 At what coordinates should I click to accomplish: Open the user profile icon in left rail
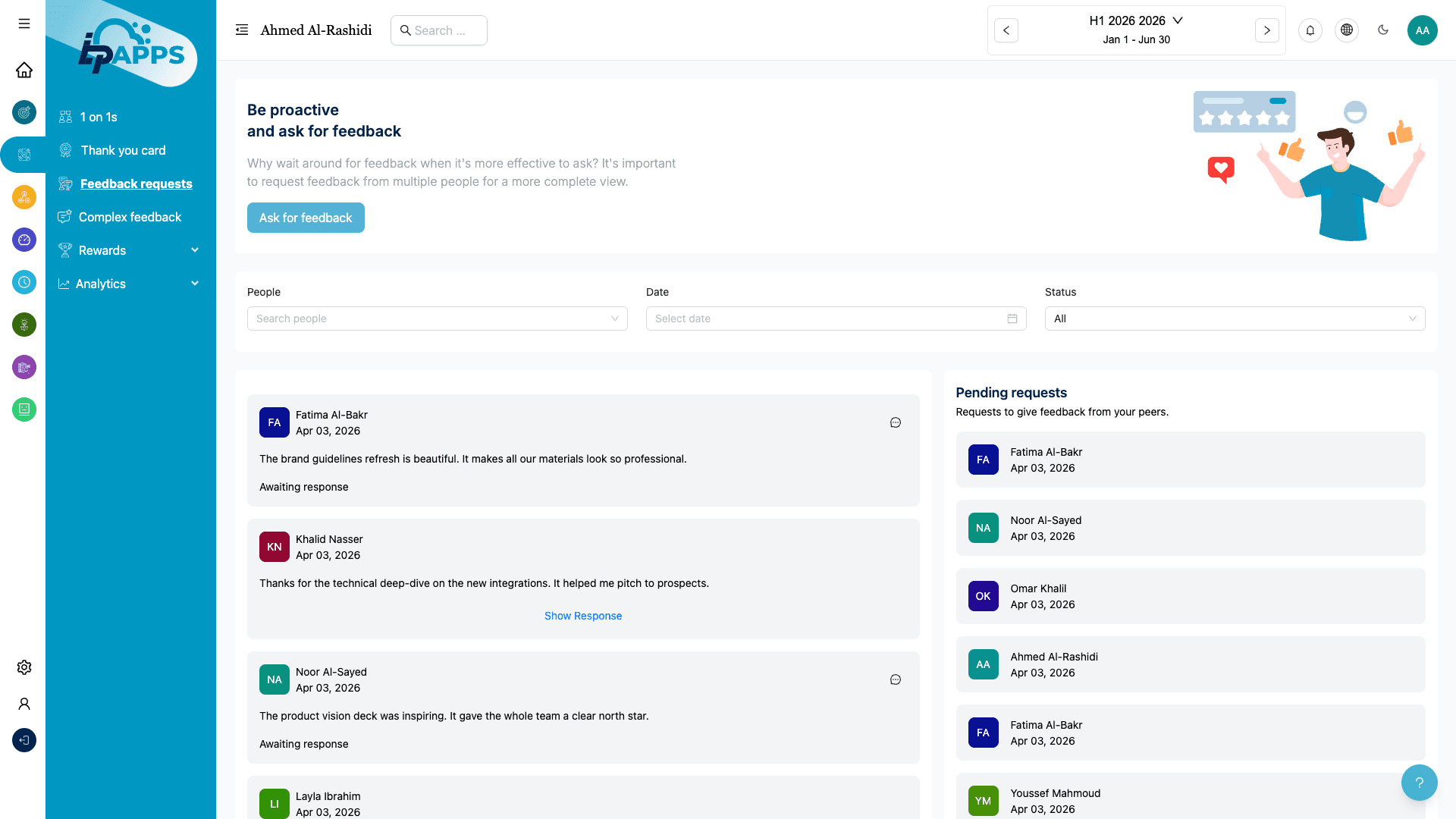pyautogui.click(x=24, y=704)
